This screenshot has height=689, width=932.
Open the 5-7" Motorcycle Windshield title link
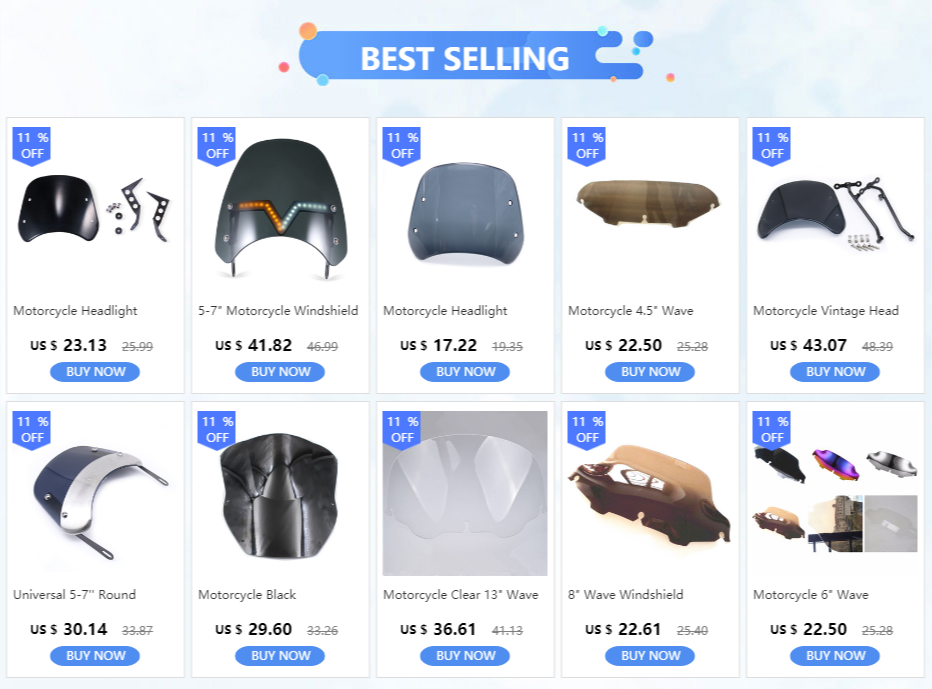point(278,310)
